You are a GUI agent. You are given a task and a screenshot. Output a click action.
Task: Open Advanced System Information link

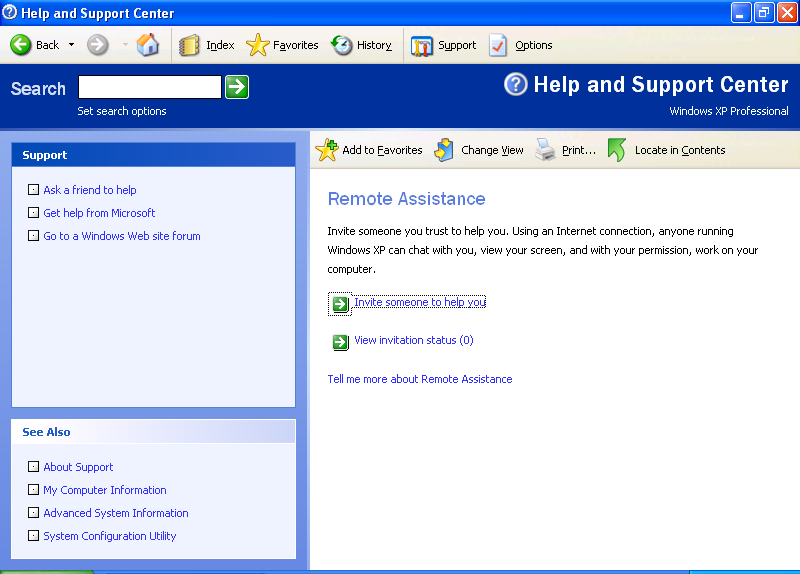(116, 513)
